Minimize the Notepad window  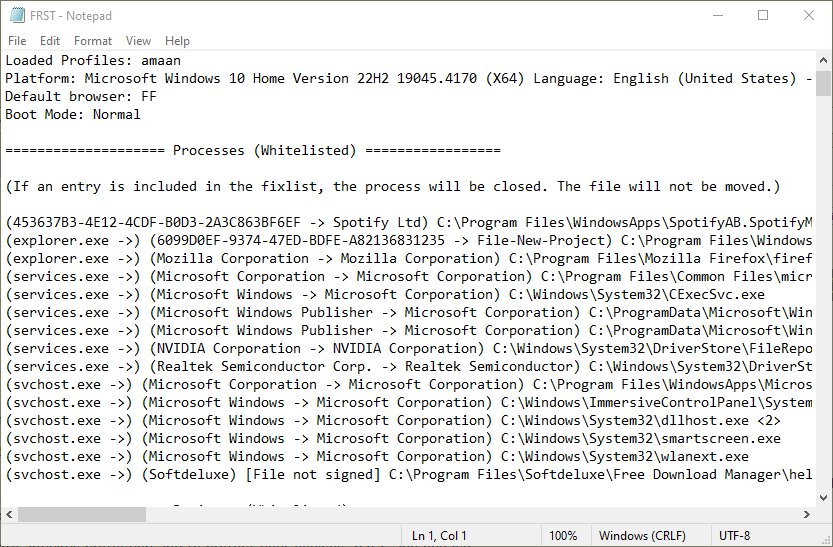(718, 15)
